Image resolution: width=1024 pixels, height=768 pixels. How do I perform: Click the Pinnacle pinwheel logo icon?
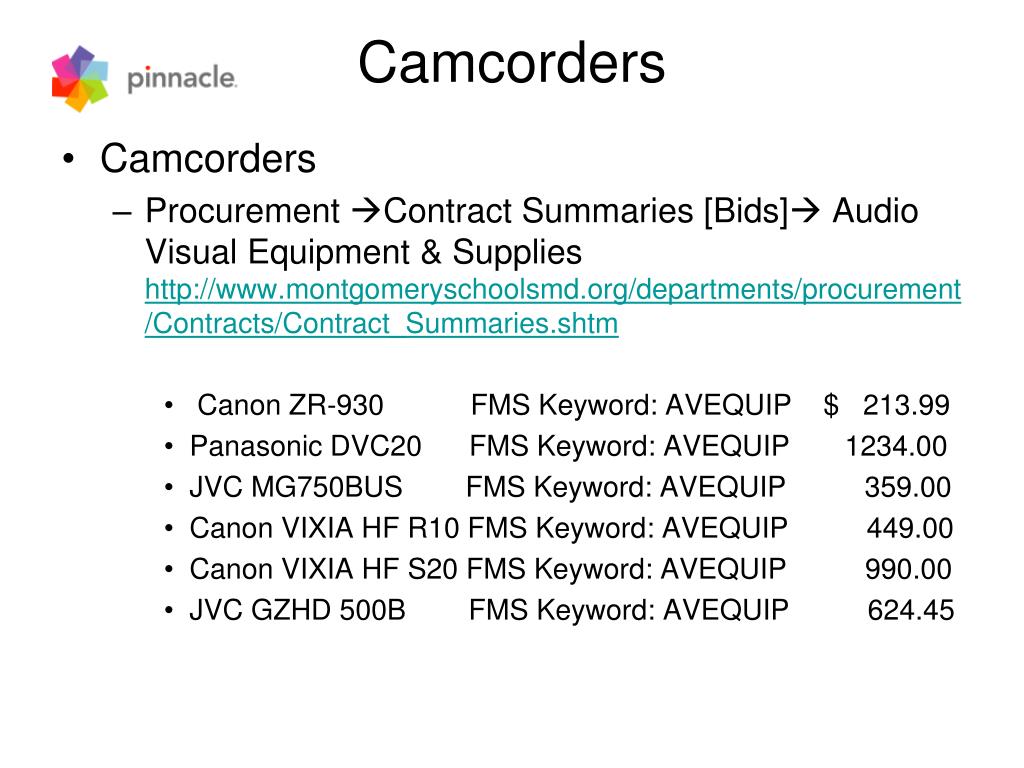point(80,78)
